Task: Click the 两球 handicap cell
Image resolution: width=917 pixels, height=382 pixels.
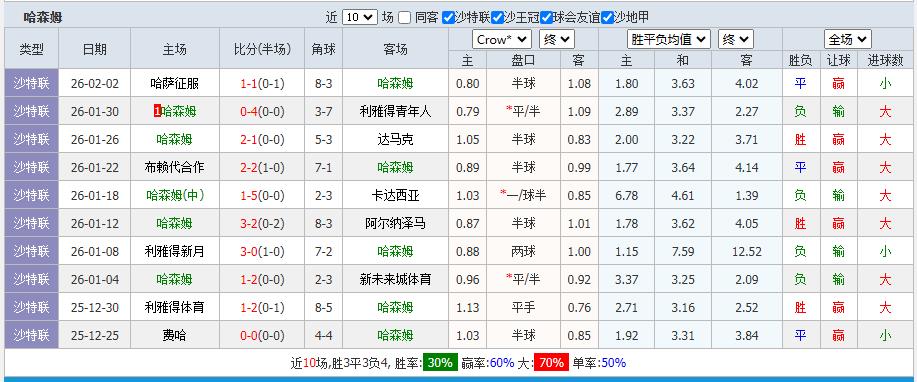Action: click(523, 251)
